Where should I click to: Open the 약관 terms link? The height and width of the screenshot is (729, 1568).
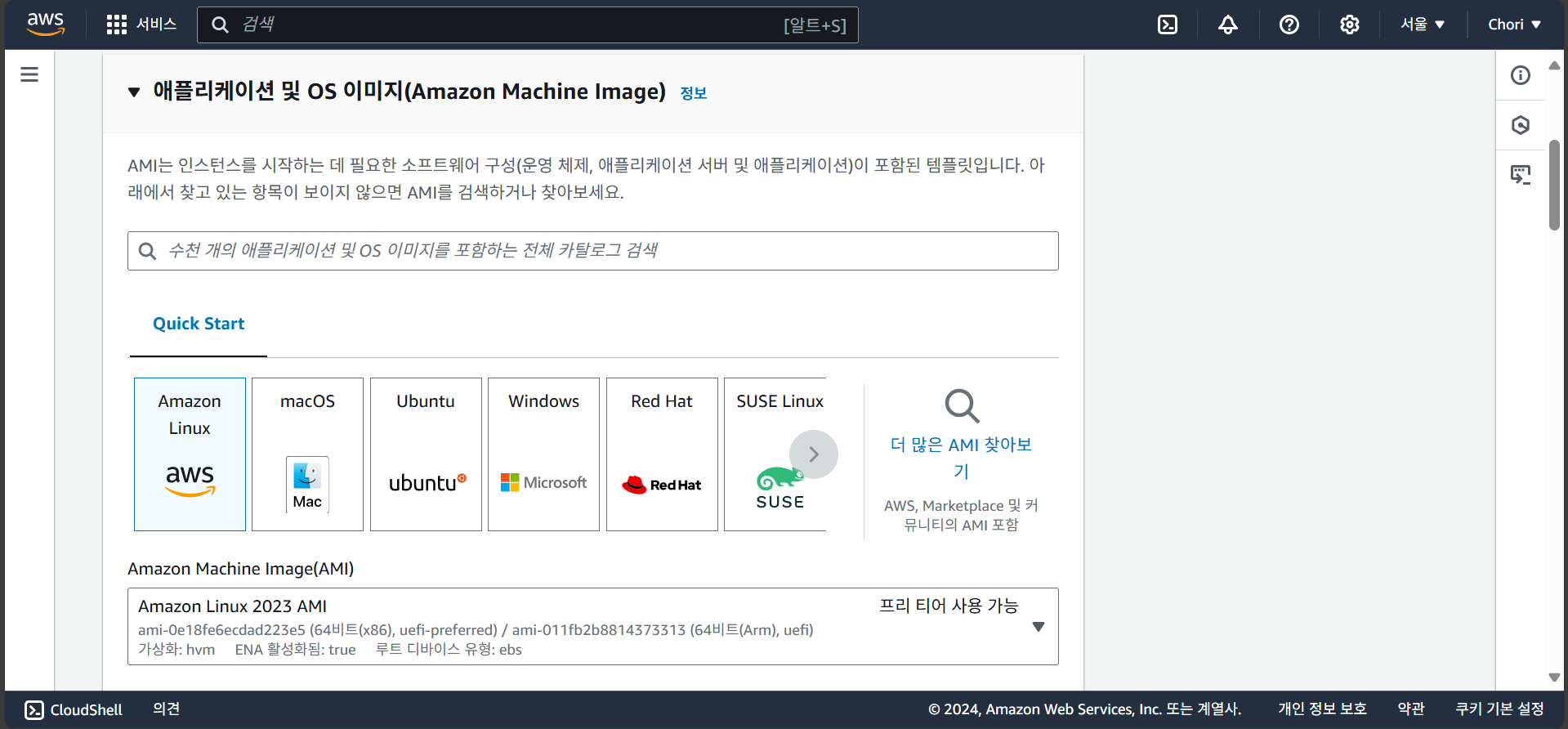(1411, 709)
